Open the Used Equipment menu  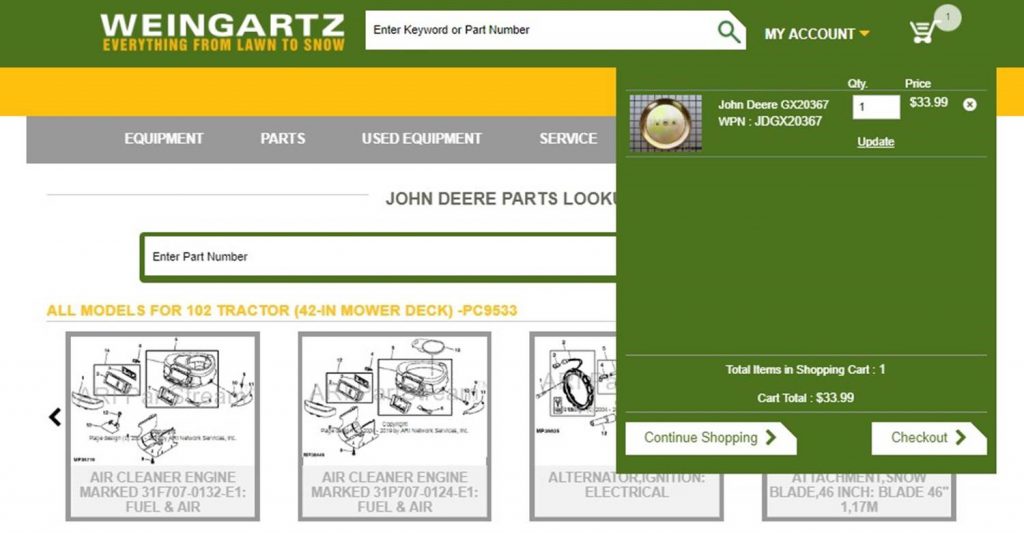coord(421,138)
